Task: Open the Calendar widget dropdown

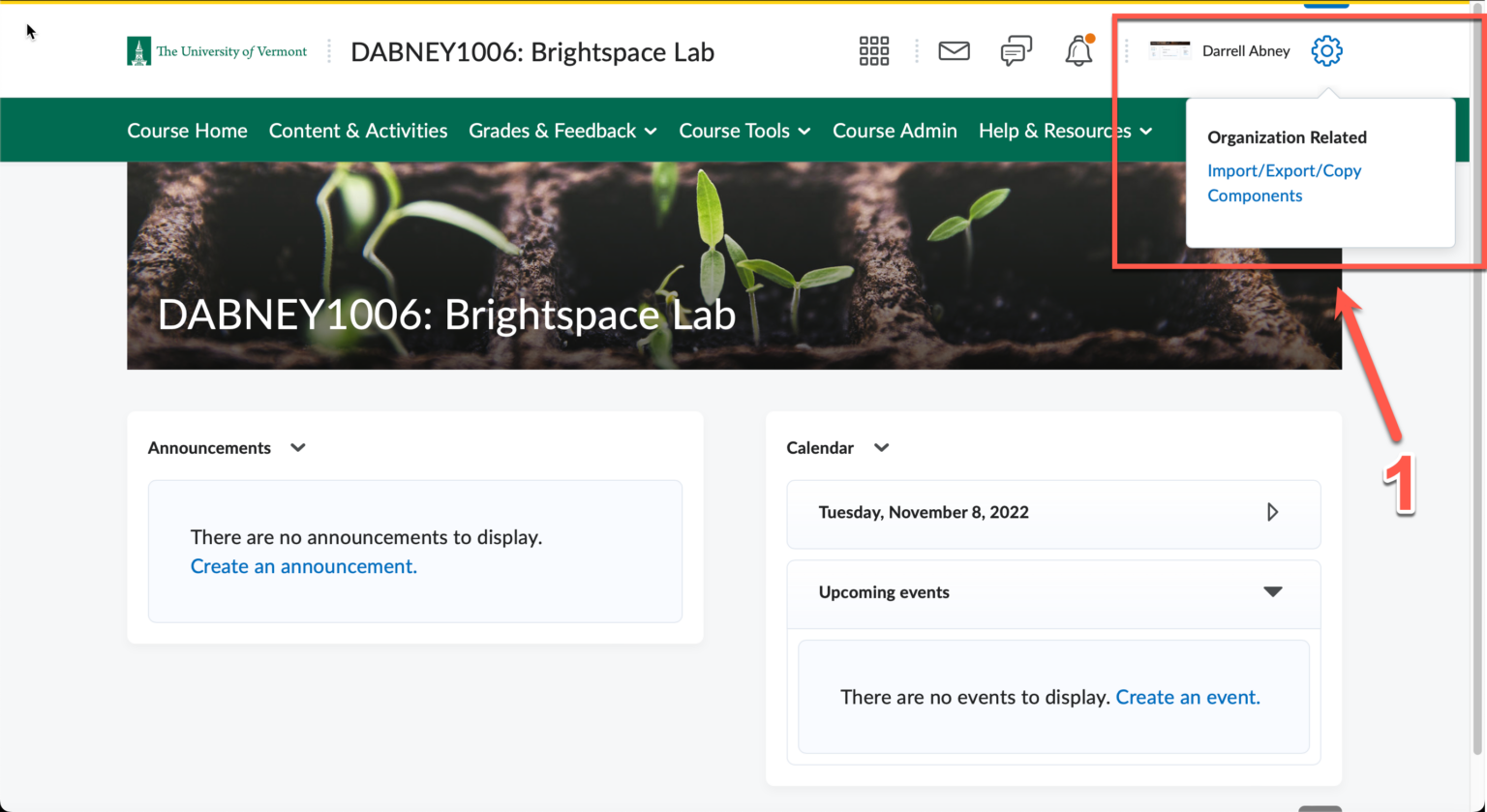Action: (x=881, y=447)
